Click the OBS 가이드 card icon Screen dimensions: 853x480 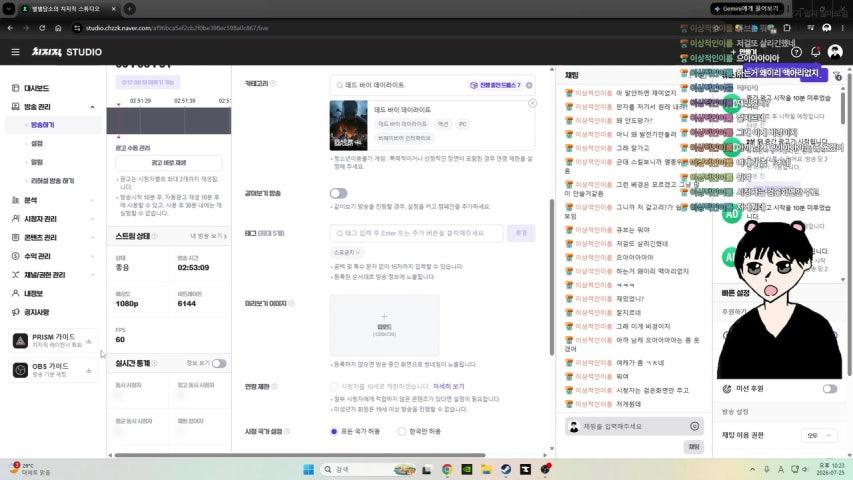click(20, 370)
